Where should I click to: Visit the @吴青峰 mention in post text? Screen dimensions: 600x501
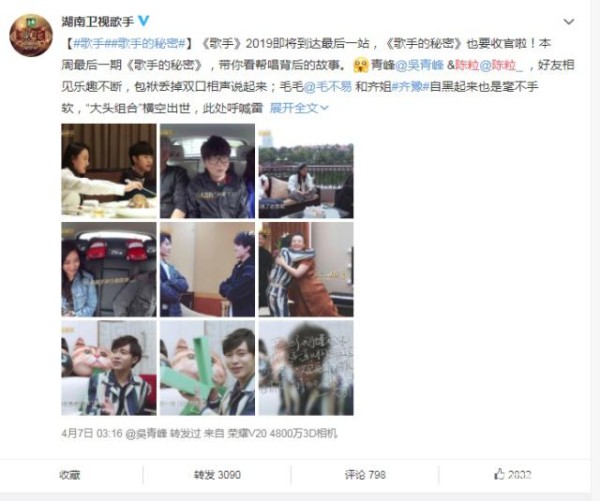tap(419, 65)
